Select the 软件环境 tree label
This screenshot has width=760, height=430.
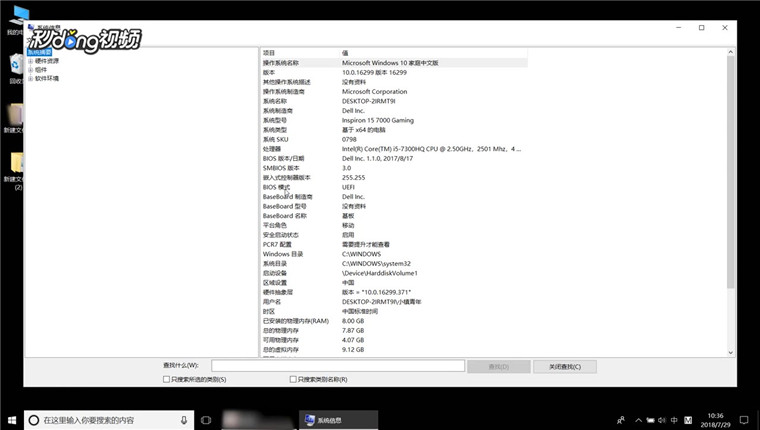click(47, 79)
